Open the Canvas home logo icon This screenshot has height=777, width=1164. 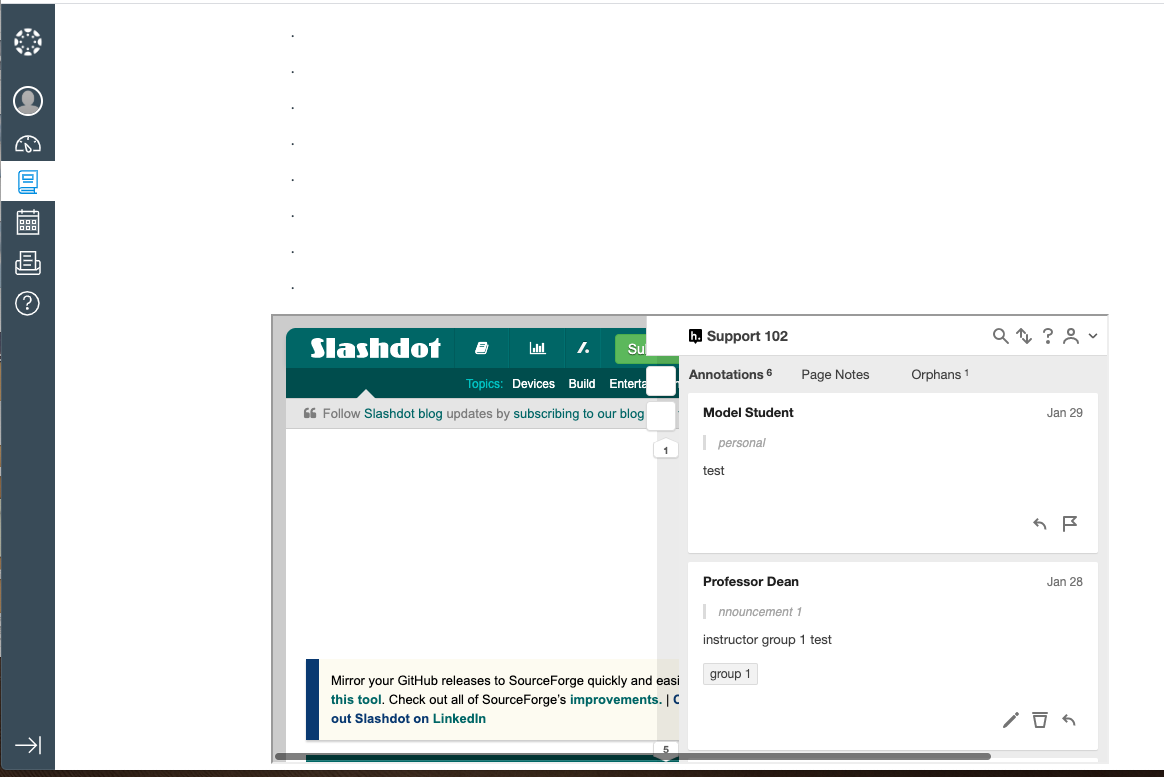click(x=27, y=42)
